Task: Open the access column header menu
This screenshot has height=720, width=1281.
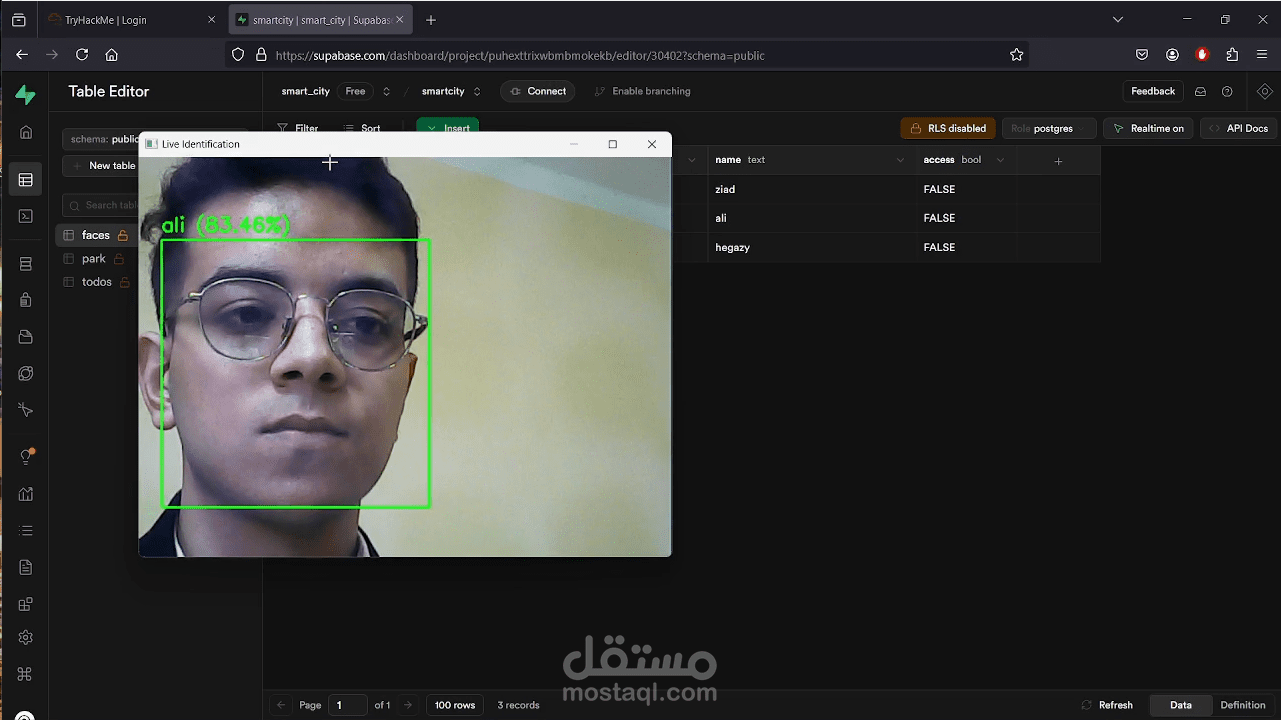Action: click(1000, 160)
